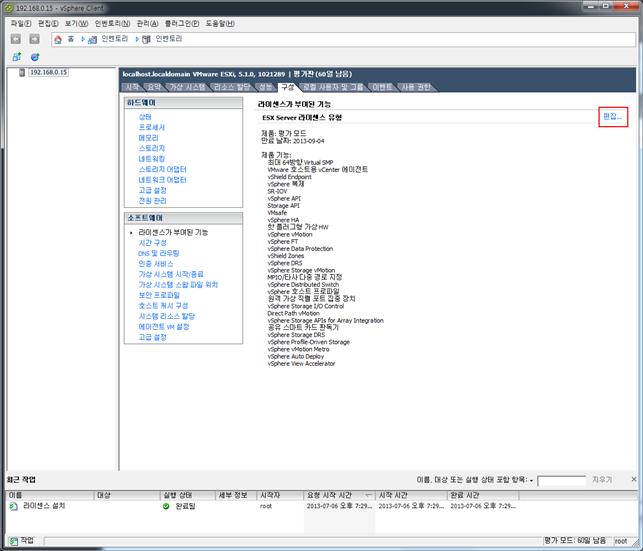The height and width of the screenshot is (551, 643).
Task: Click the blue globe toolbar icon
Action: (35, 57)
